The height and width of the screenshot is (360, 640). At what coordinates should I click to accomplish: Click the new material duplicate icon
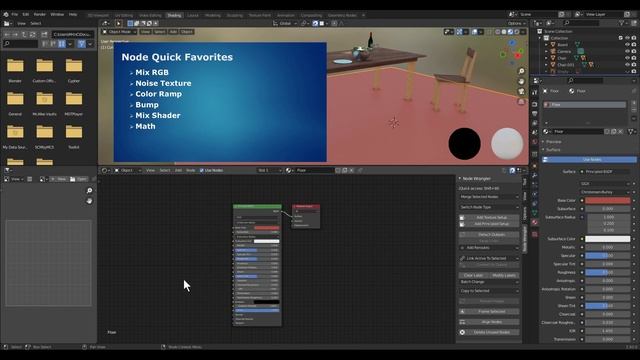614,131
